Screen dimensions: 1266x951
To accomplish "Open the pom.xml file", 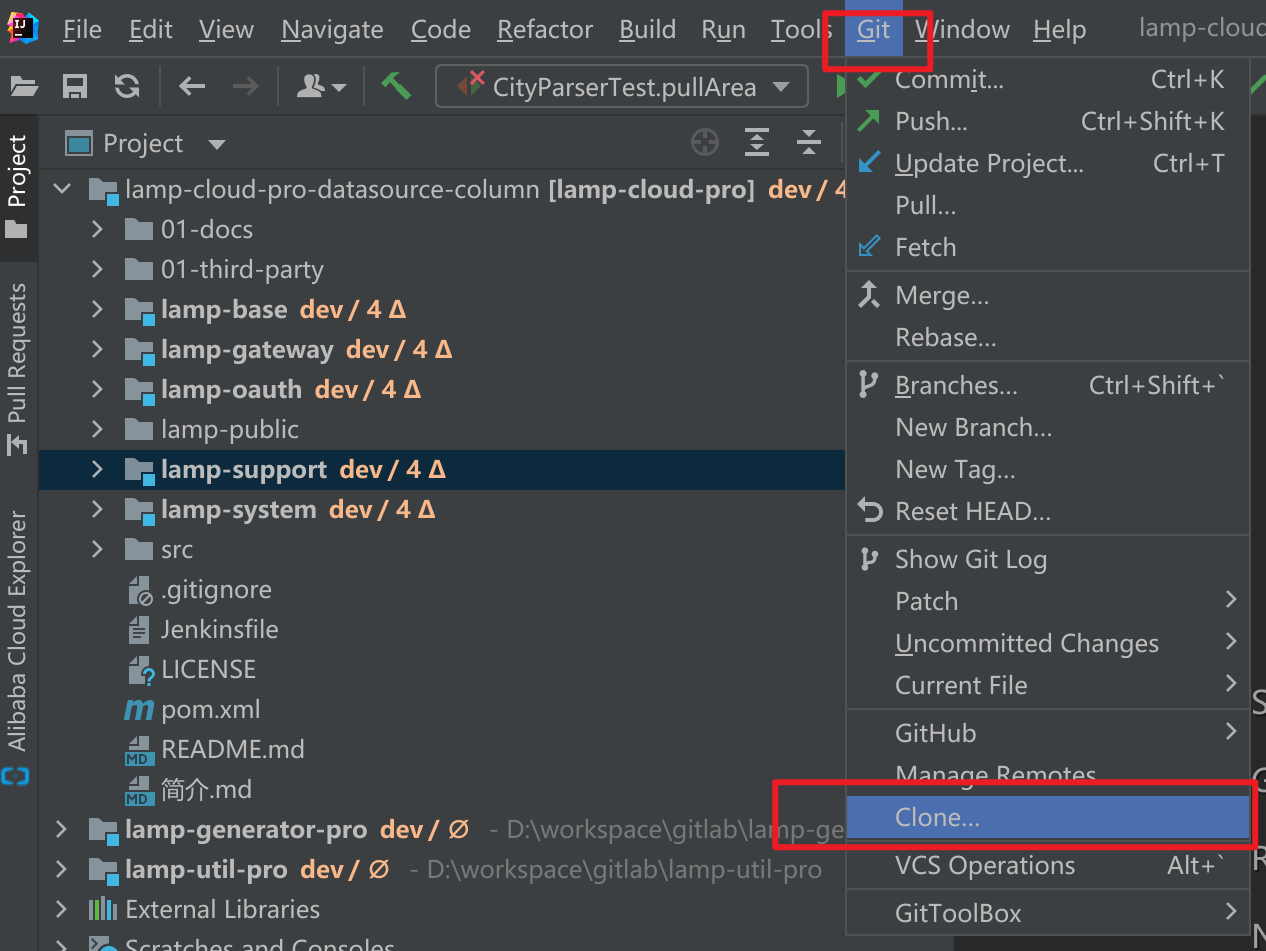I will point(210,709).
